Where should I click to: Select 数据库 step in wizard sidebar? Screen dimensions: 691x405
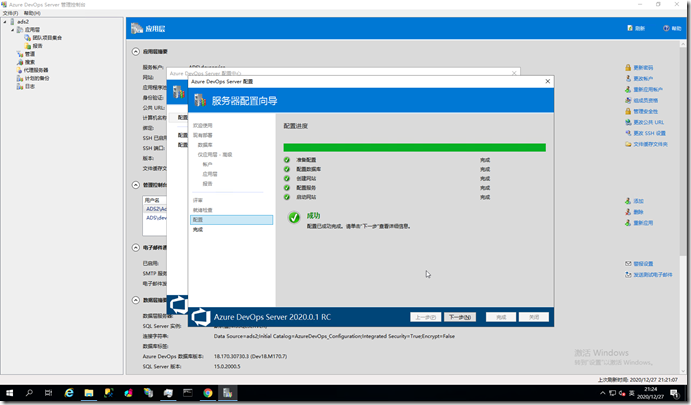(205, 145)
